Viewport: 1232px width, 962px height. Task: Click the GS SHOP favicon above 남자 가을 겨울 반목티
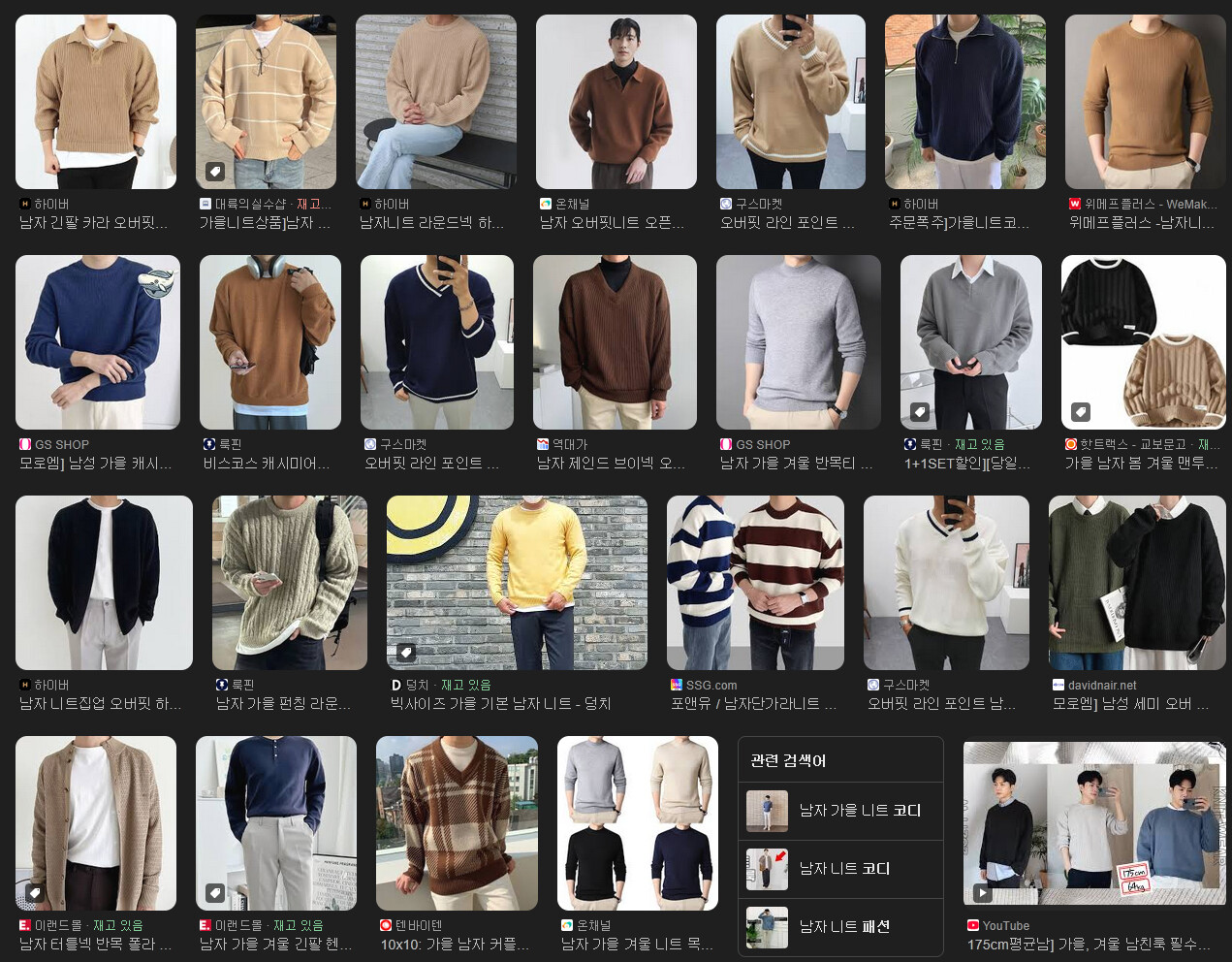pos(726,444)
